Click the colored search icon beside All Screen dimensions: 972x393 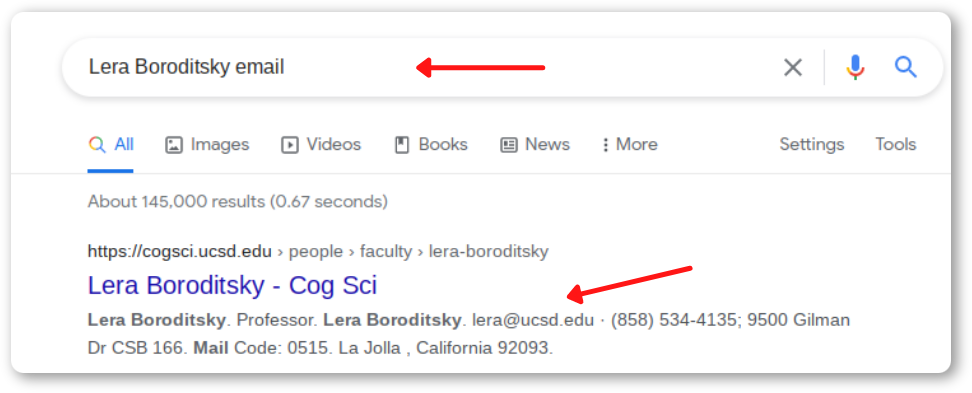(x=97, y=145)
